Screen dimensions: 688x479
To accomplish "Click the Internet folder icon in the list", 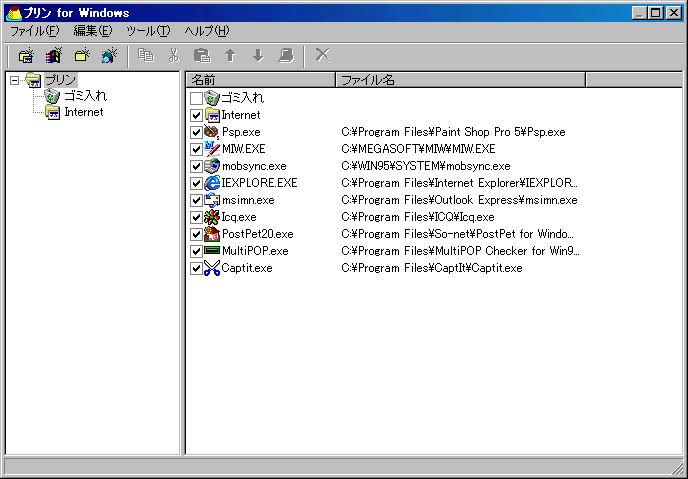I will point(212,115).
